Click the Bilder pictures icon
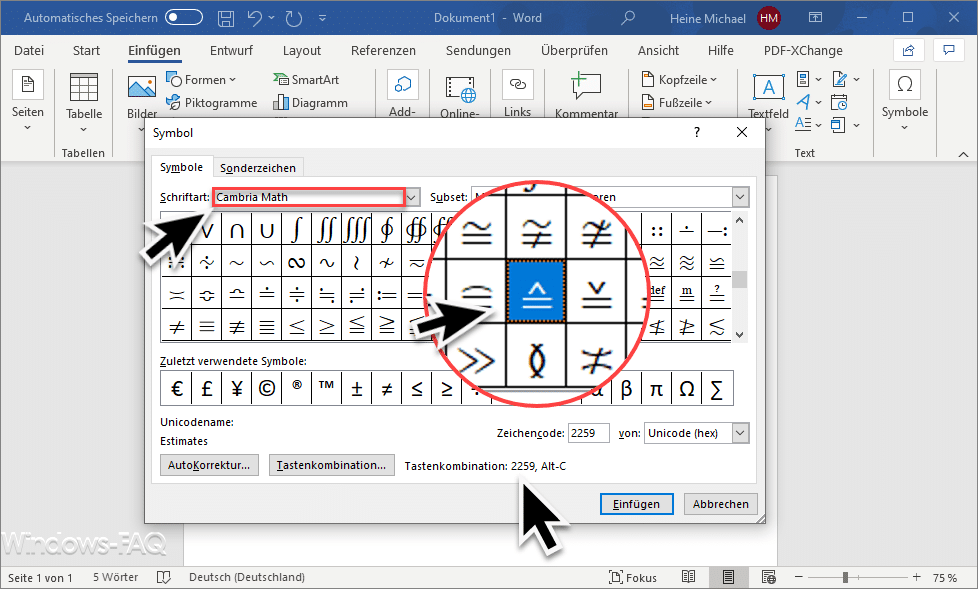The image size is (978, 589). [142, 87]
